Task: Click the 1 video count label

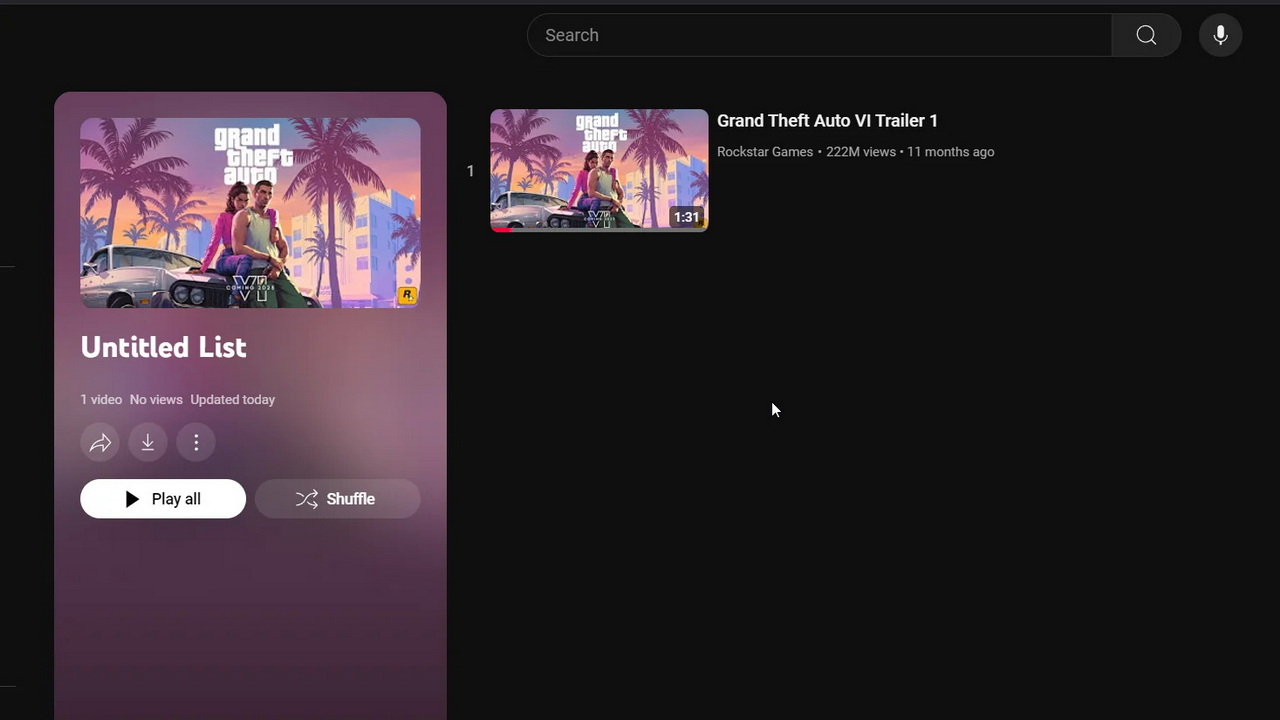Action: (x=101, y=400)
